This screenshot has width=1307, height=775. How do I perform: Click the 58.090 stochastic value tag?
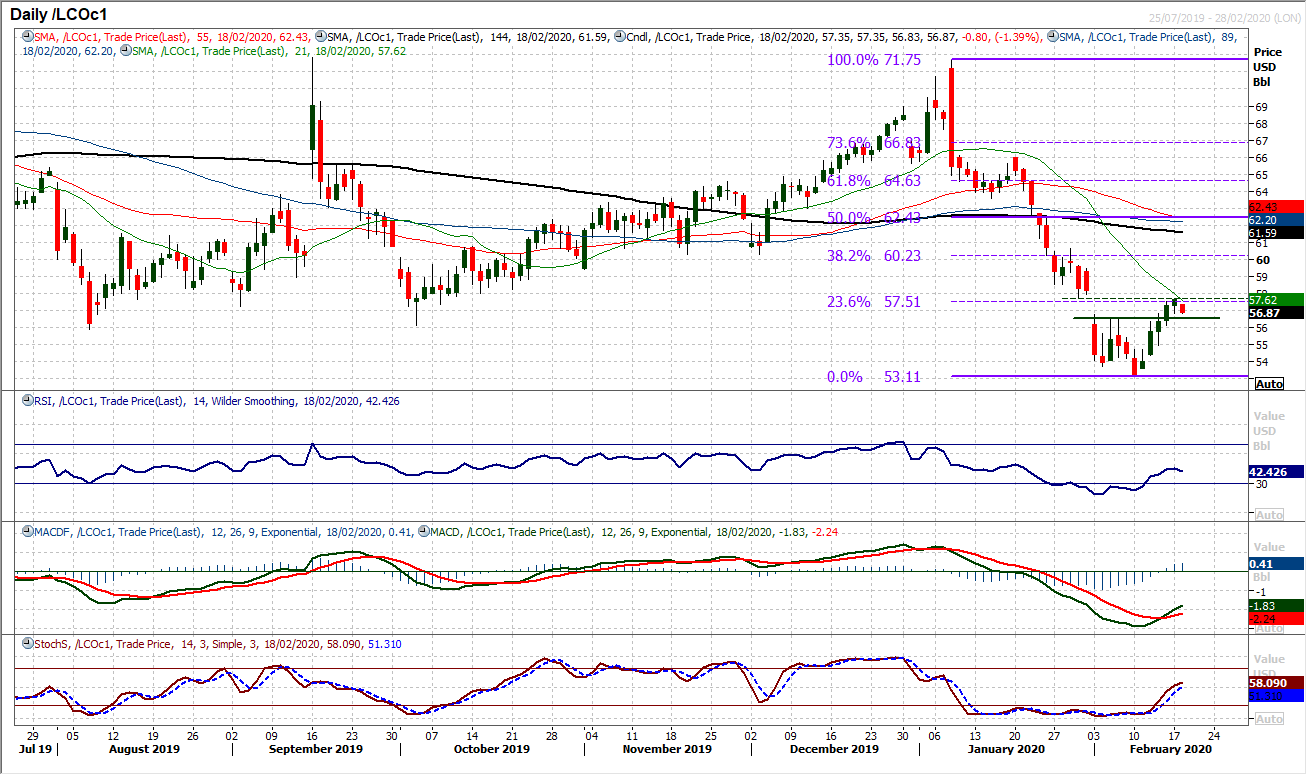(1278, 682)
